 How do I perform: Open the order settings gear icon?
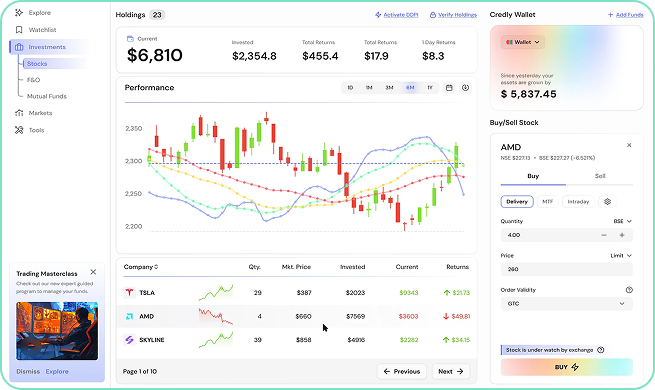pyautogui.click(x=607, y=202)
